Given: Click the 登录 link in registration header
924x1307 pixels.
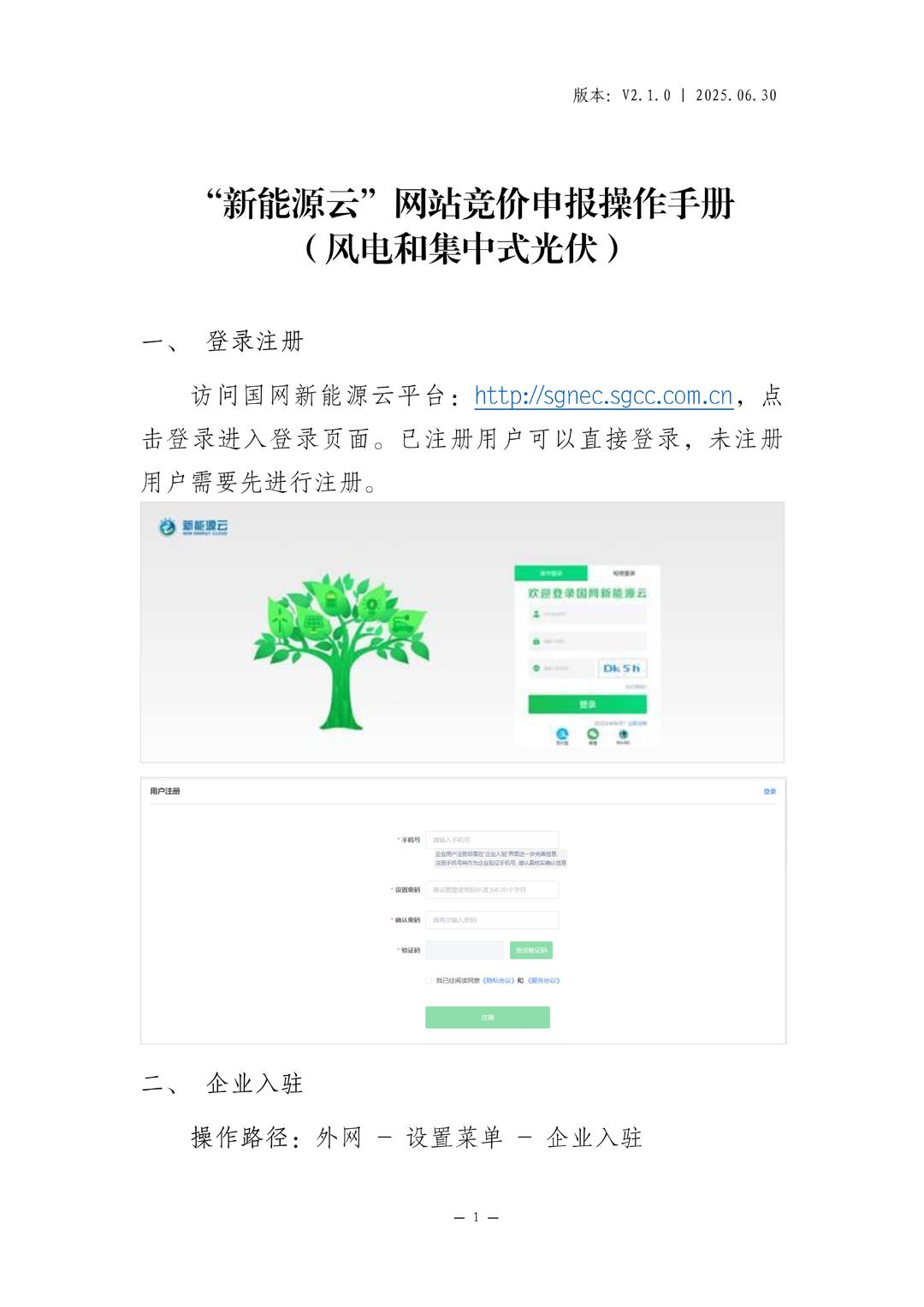Looking at the screenshot, I should pos(769,792).
